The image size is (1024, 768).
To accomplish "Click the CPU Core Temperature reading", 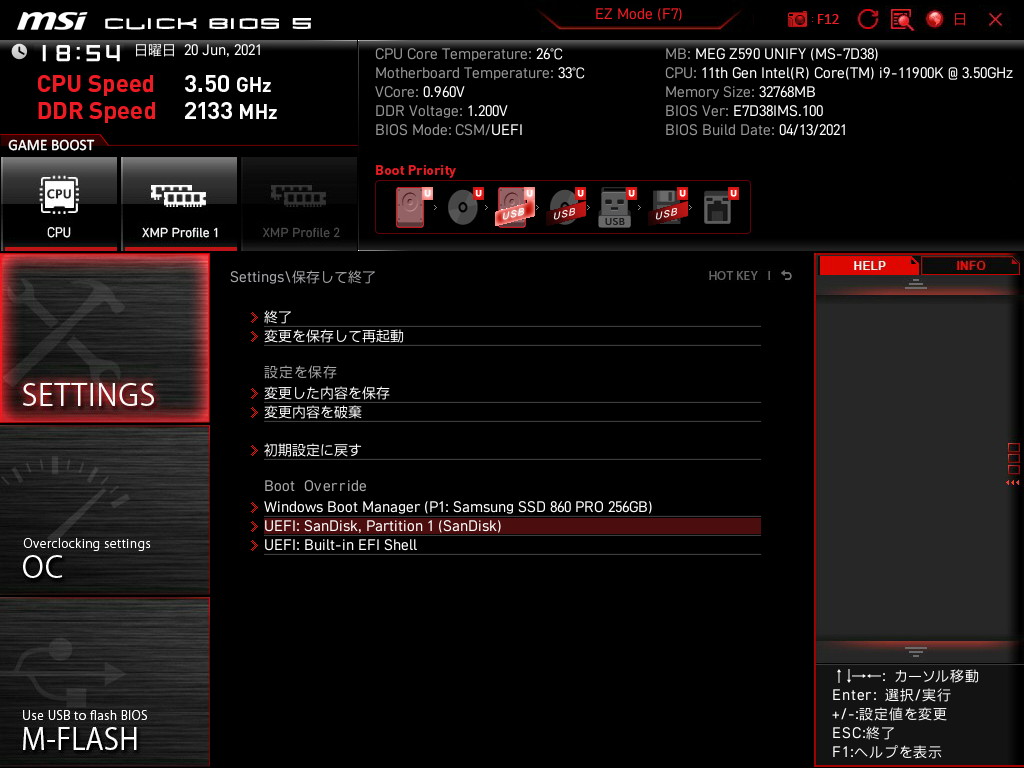I will [x=468, y=54].
